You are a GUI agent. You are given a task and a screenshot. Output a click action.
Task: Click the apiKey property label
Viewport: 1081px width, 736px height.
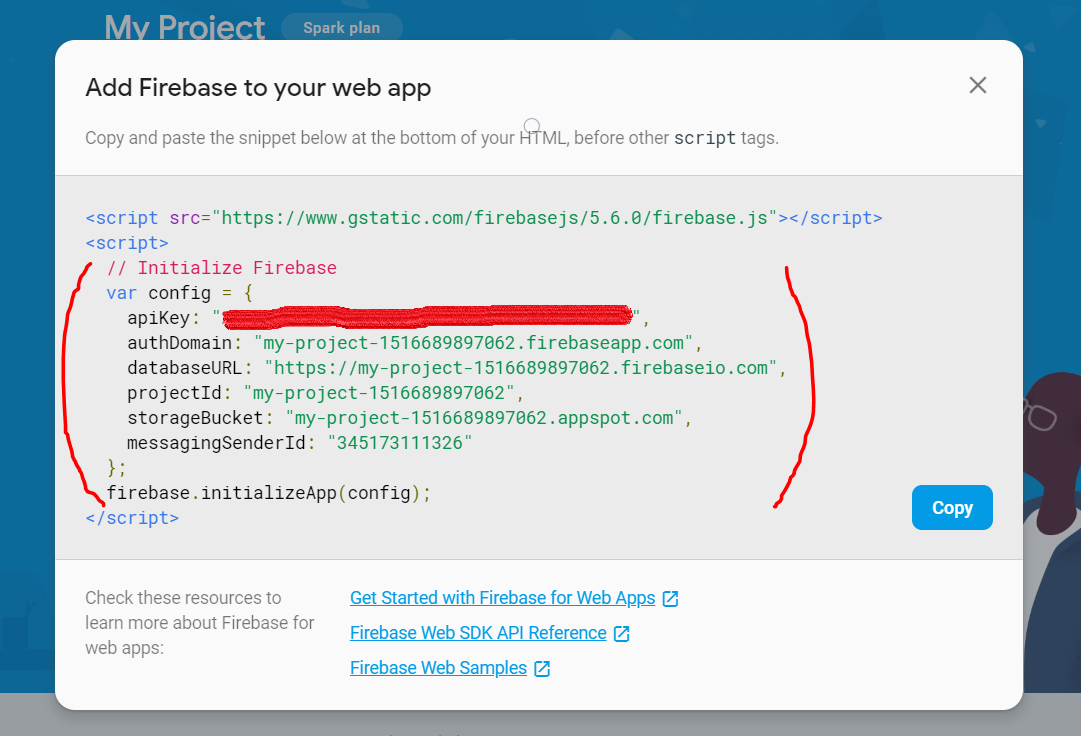click(159, 318)
